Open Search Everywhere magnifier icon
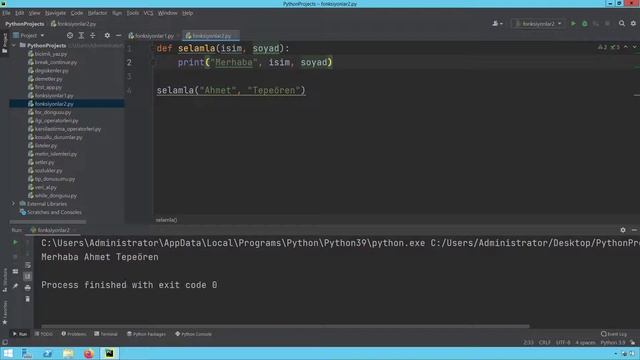This screenshot has height=360, width=640. (622, 24)
